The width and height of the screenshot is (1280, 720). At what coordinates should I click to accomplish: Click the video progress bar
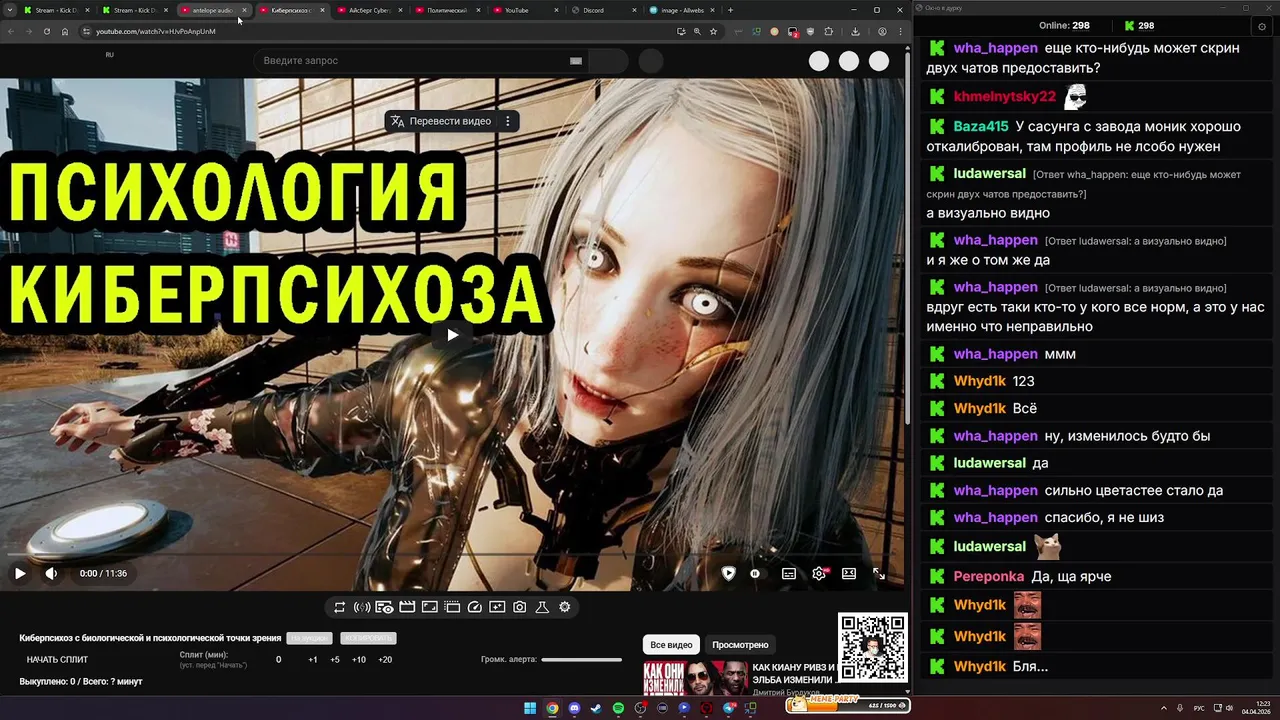point(452,555)
